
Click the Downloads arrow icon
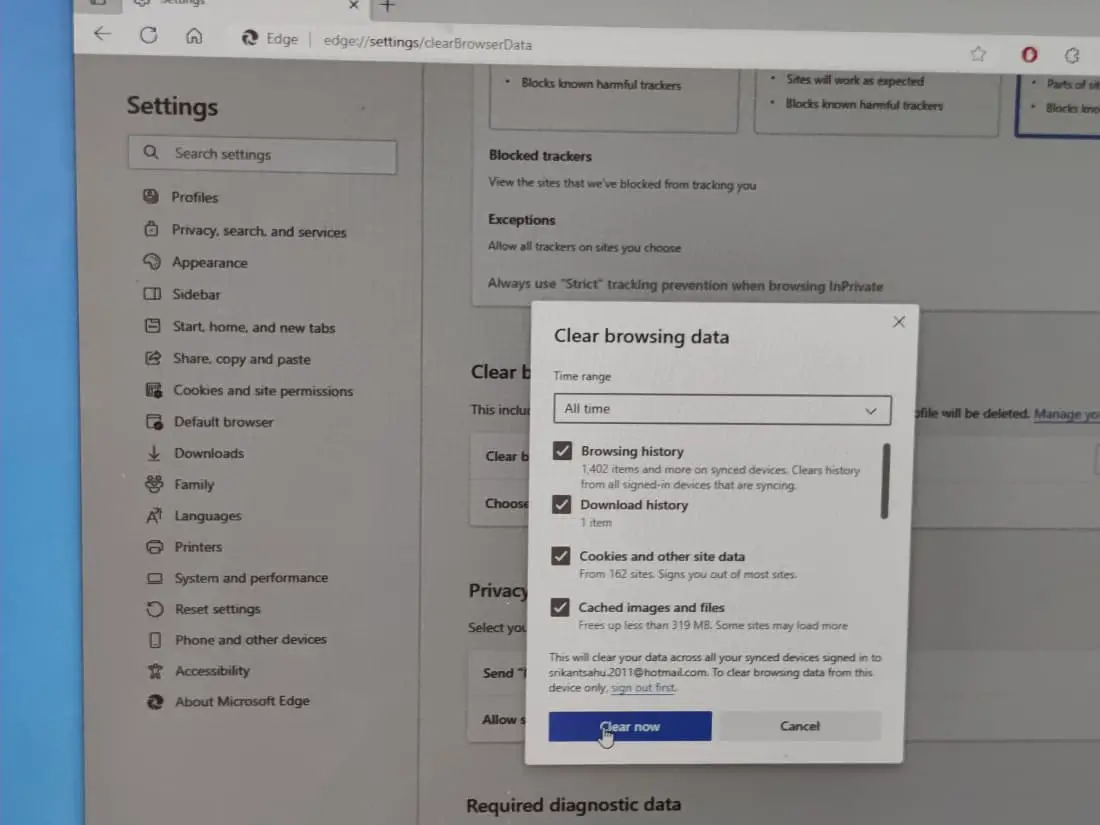point(153,453)
